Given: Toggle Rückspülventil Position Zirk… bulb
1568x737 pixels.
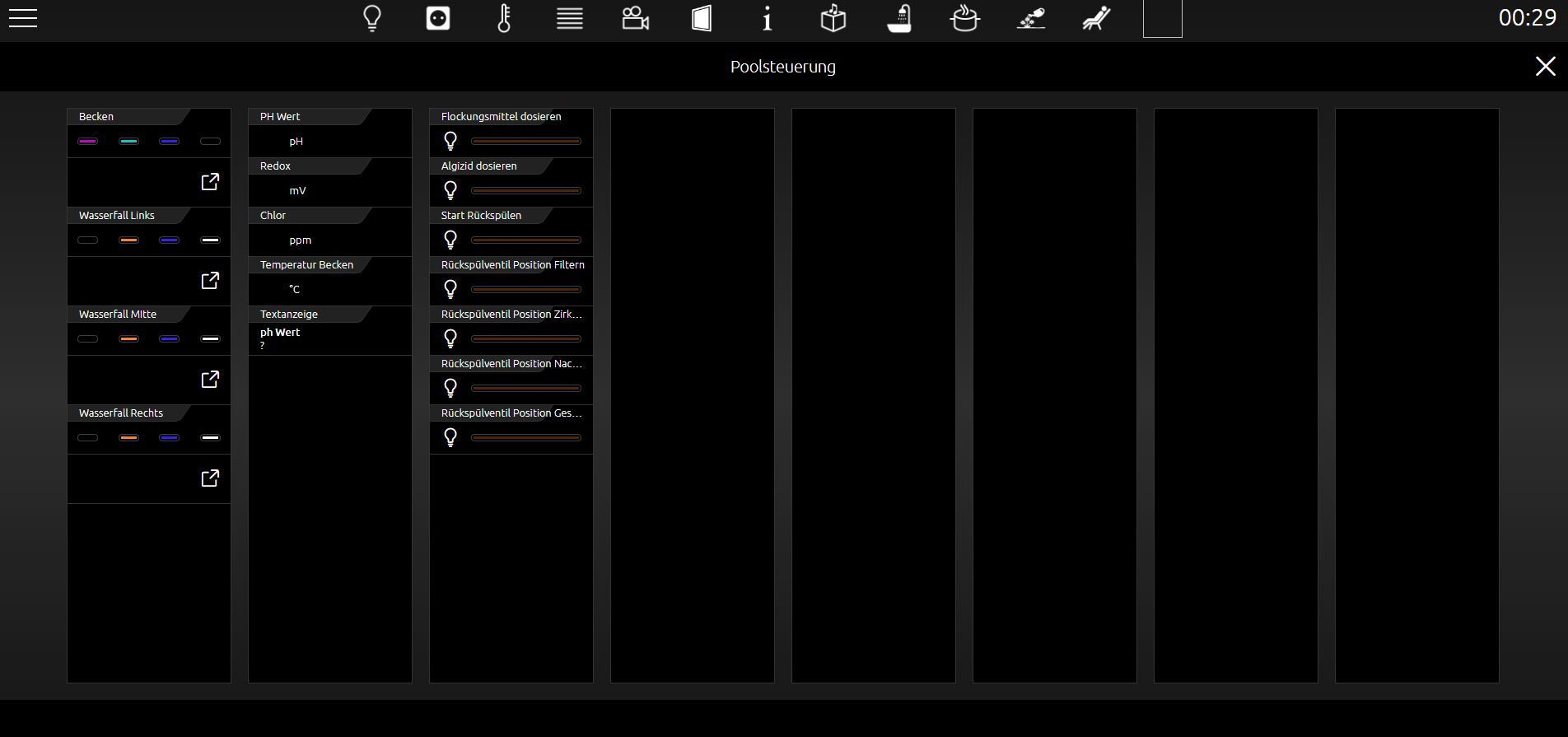Looking at the screenshot, I should 450,338.
